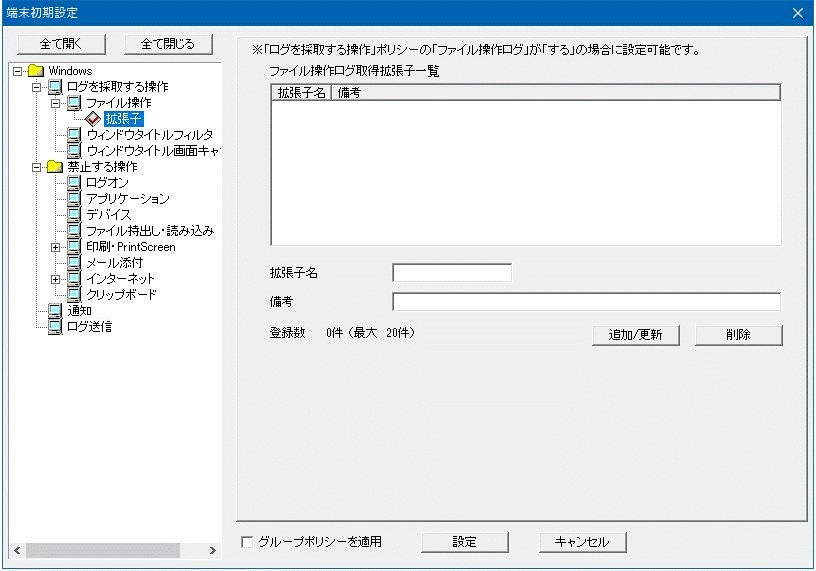Expand the 印刷・PrintScreen branch
The image size is (816, 571).
tap(56, 248)
